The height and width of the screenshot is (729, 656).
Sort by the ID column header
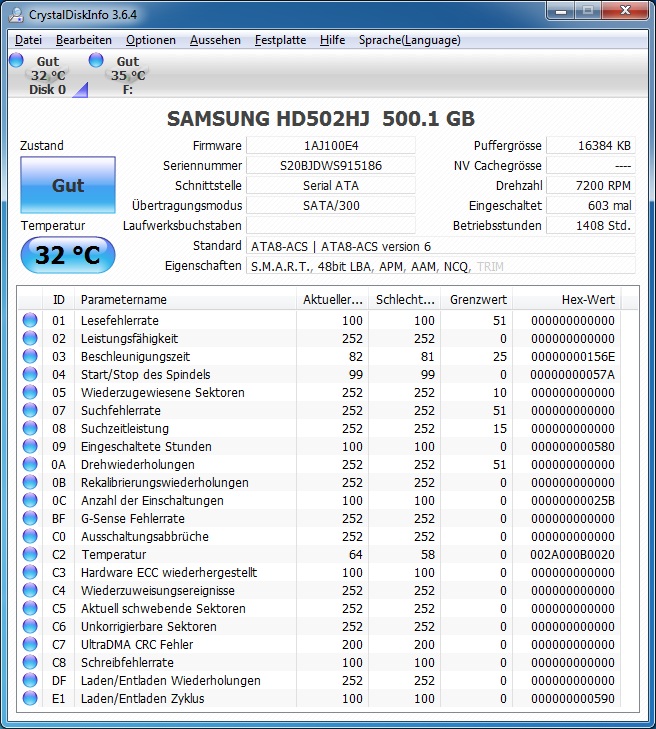tap(59, 299)
